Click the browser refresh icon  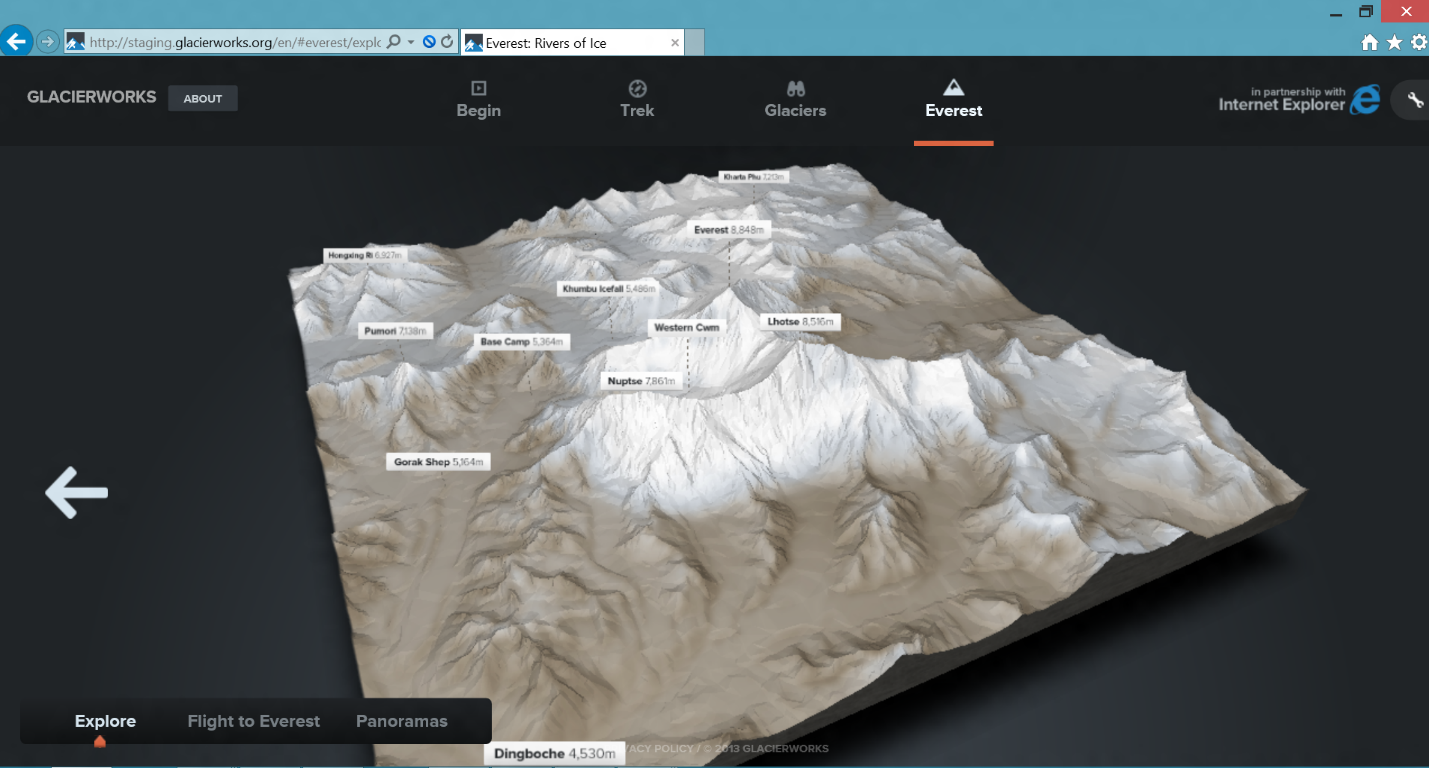(446, 42)
